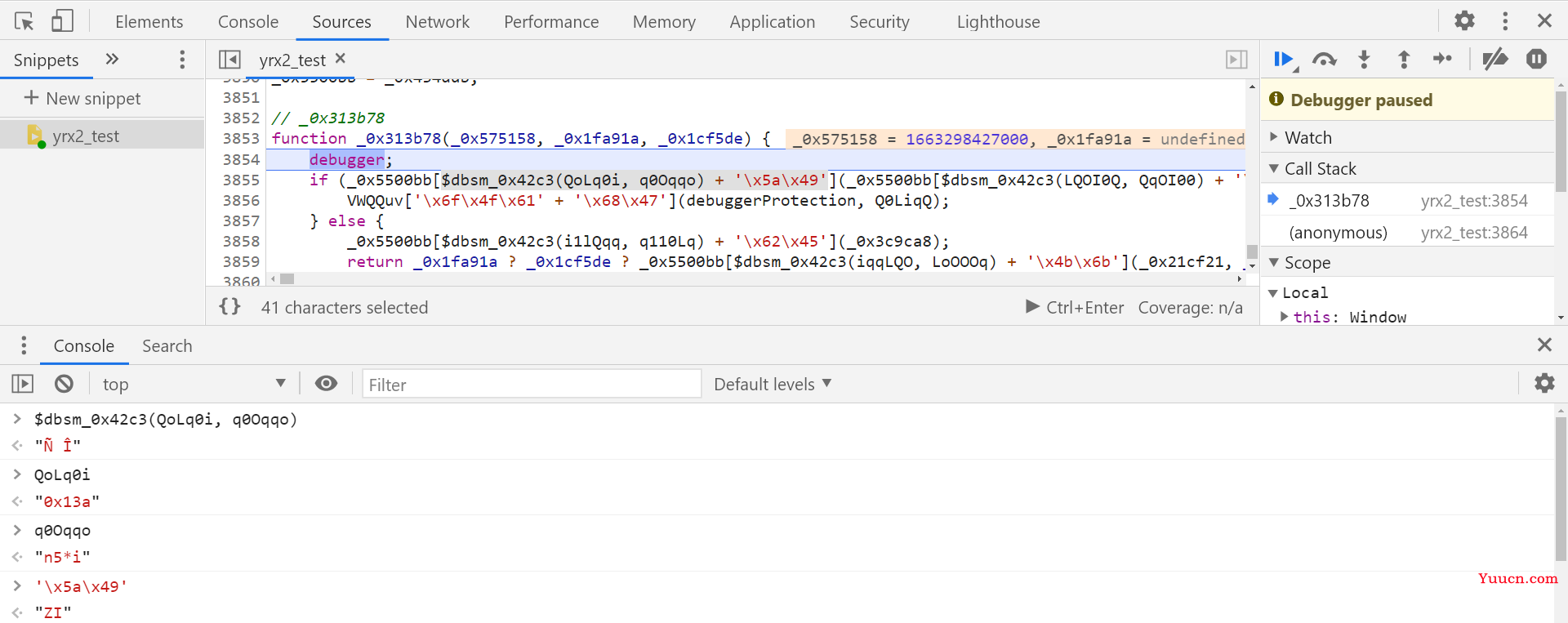Collapse the Local scope group
Screen dimensions: 1568x623
pos(1298,292)
